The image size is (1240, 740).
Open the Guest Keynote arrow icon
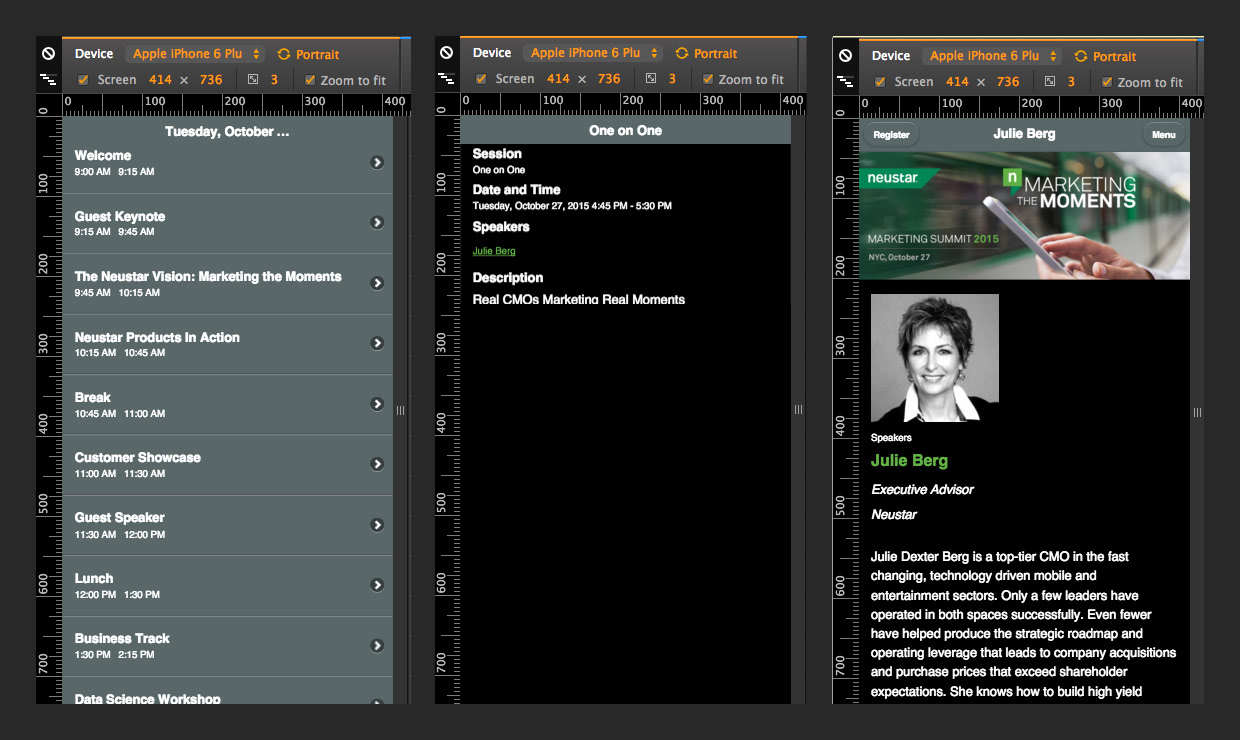377,222
